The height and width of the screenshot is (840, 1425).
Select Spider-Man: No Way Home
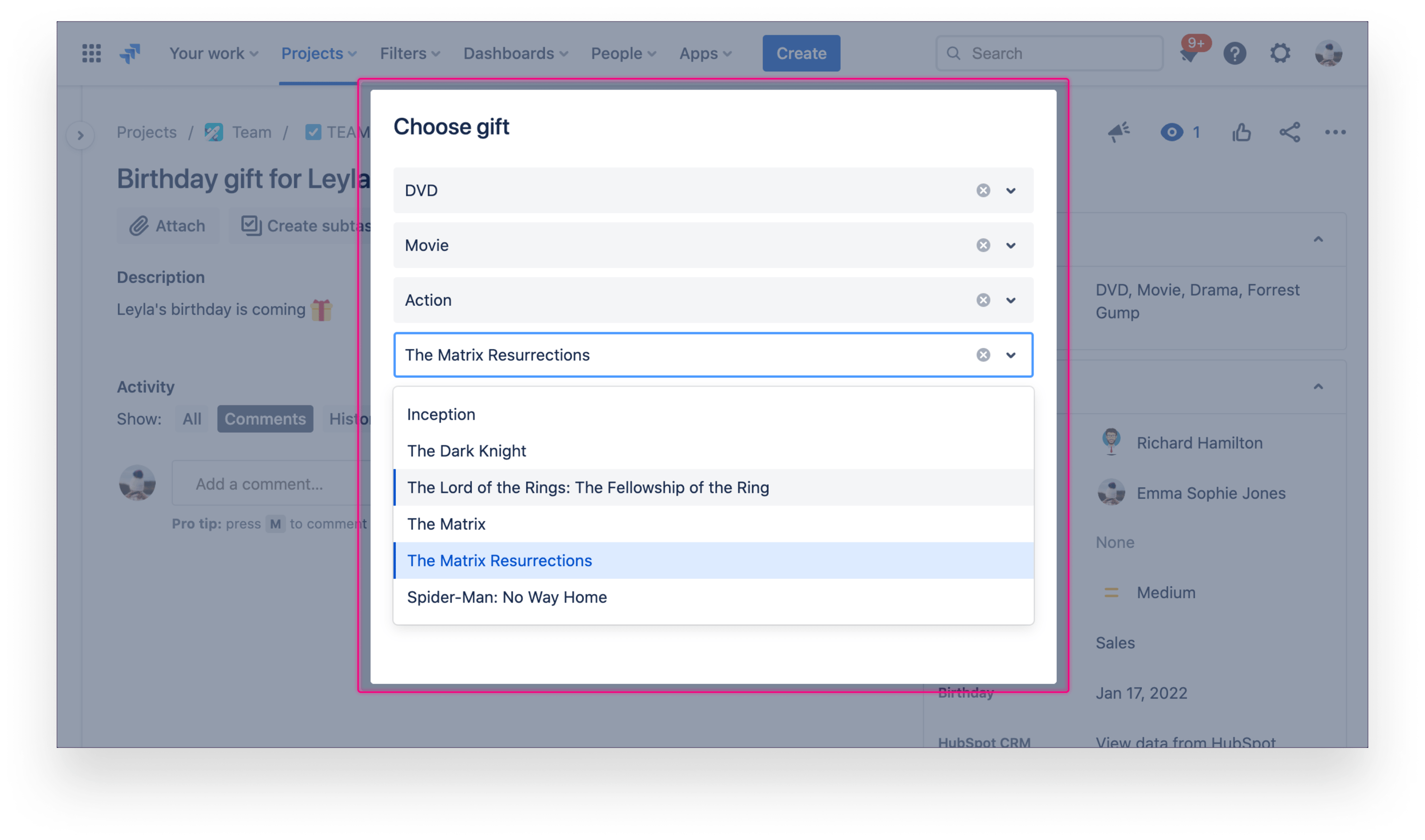(x=713, y=596)
